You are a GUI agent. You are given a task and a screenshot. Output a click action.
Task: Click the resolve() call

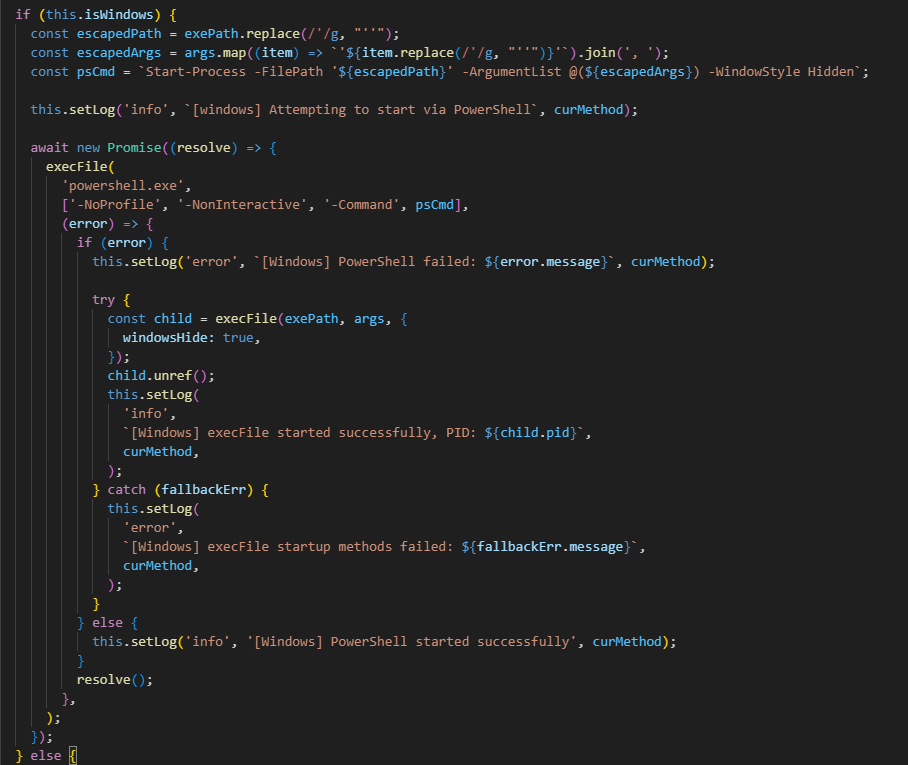tap(108, 679)
